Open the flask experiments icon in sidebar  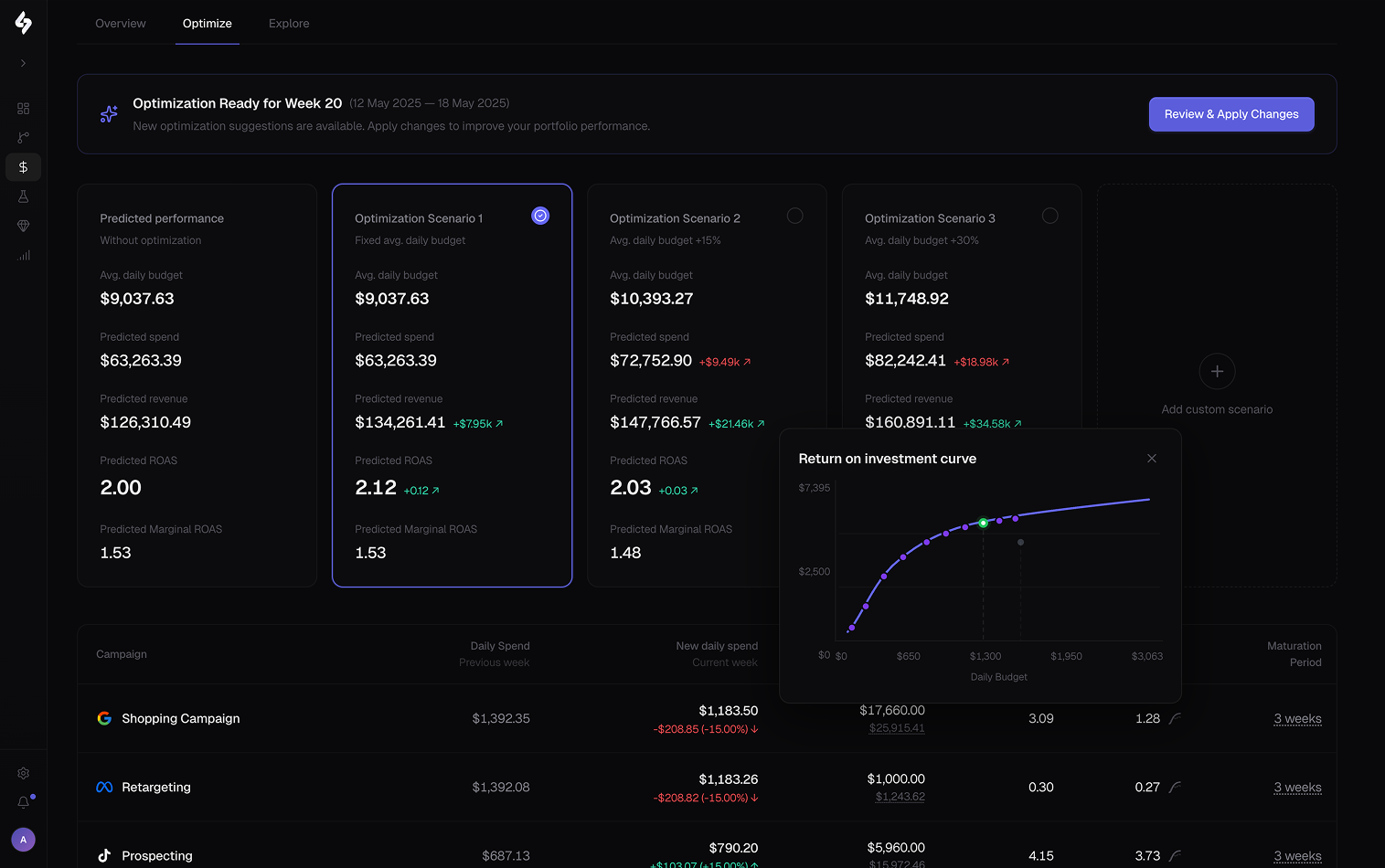tap(24, 196)
